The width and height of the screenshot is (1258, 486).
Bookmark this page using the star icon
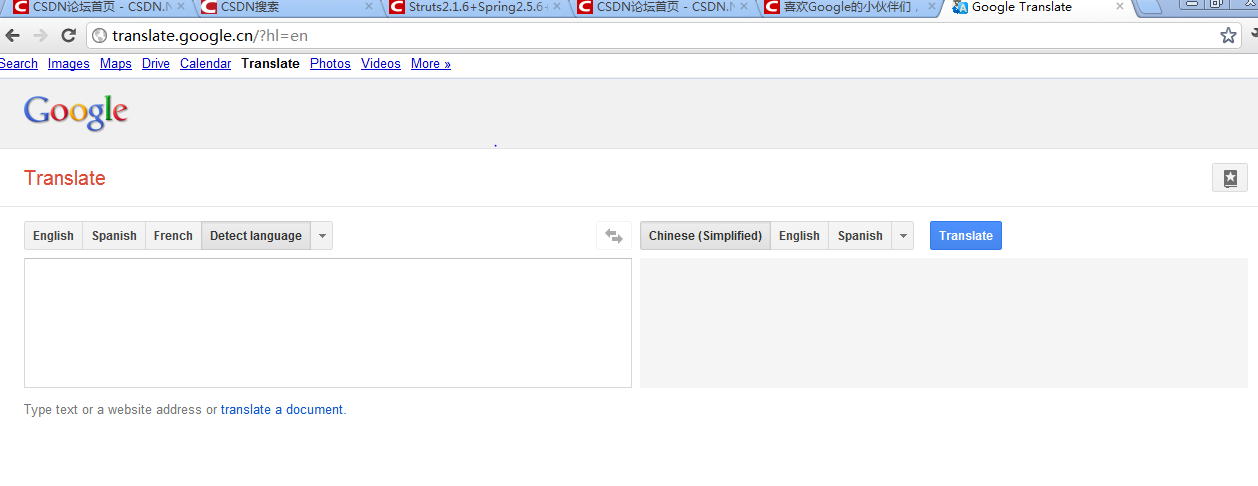tap(1228, 36)
